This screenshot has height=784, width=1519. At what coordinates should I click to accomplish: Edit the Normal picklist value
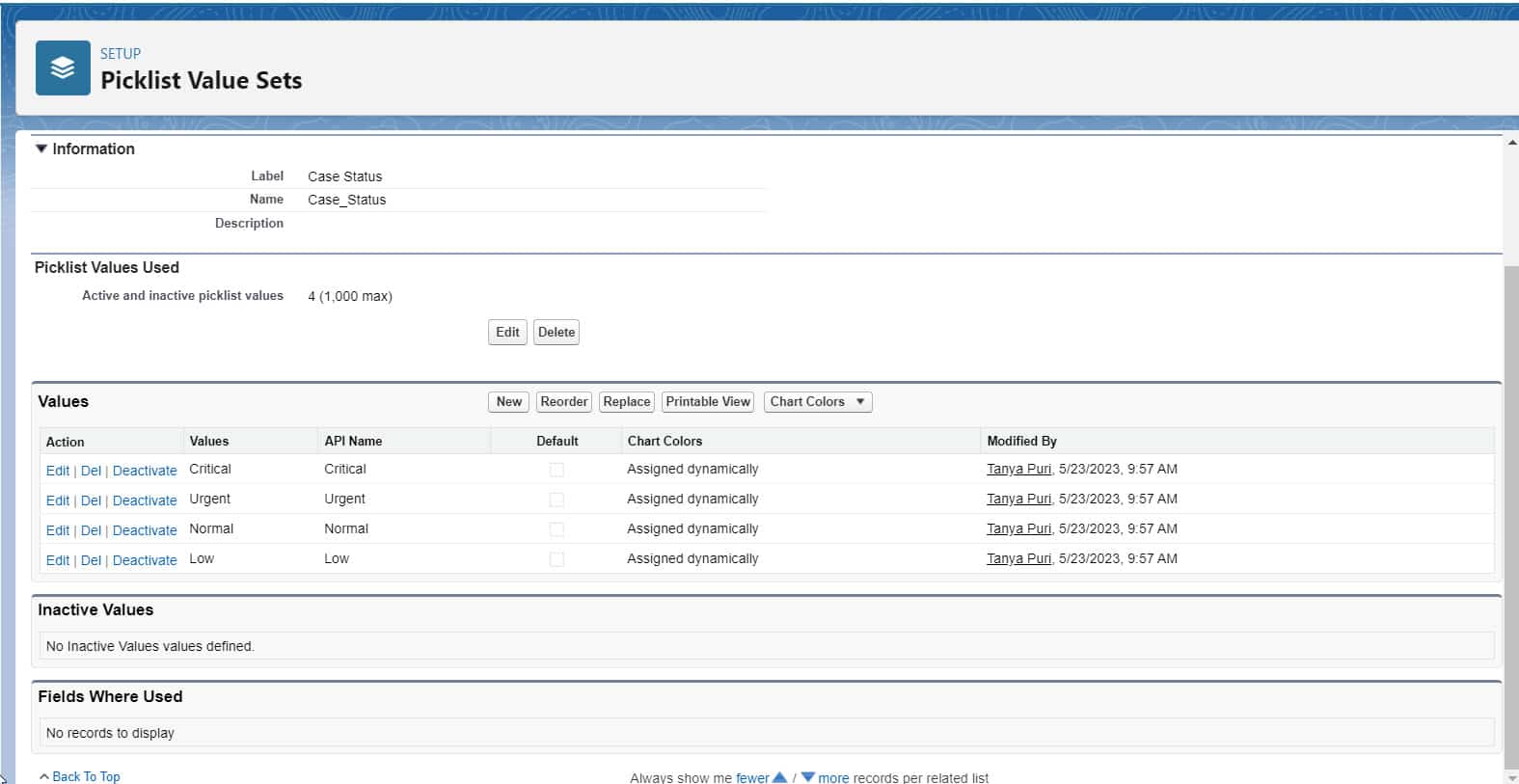click(58, 530)
